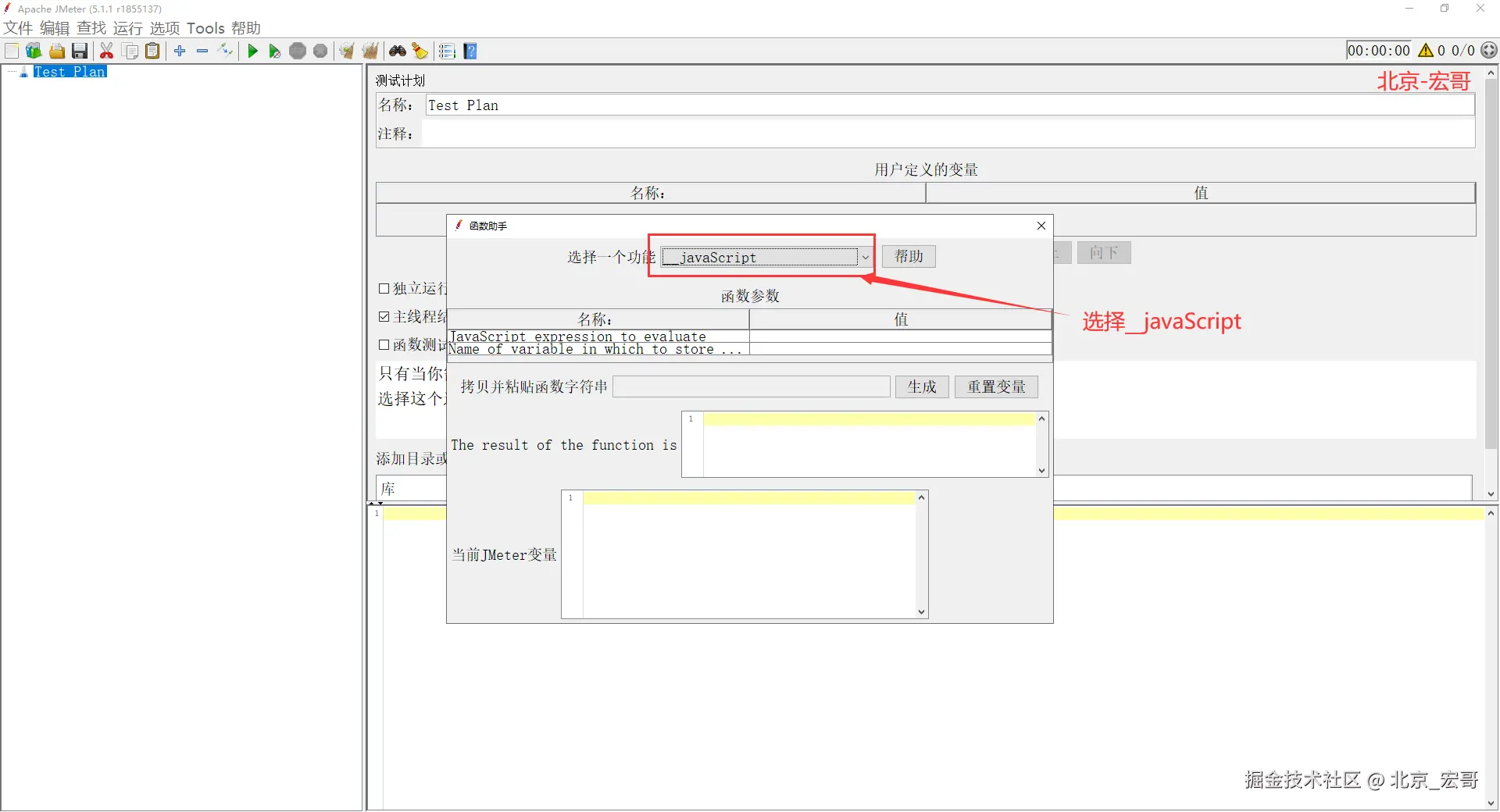Collapse all nodes with minus icon
This screenshot has width=1500, height=812.
tap(202, 51)
